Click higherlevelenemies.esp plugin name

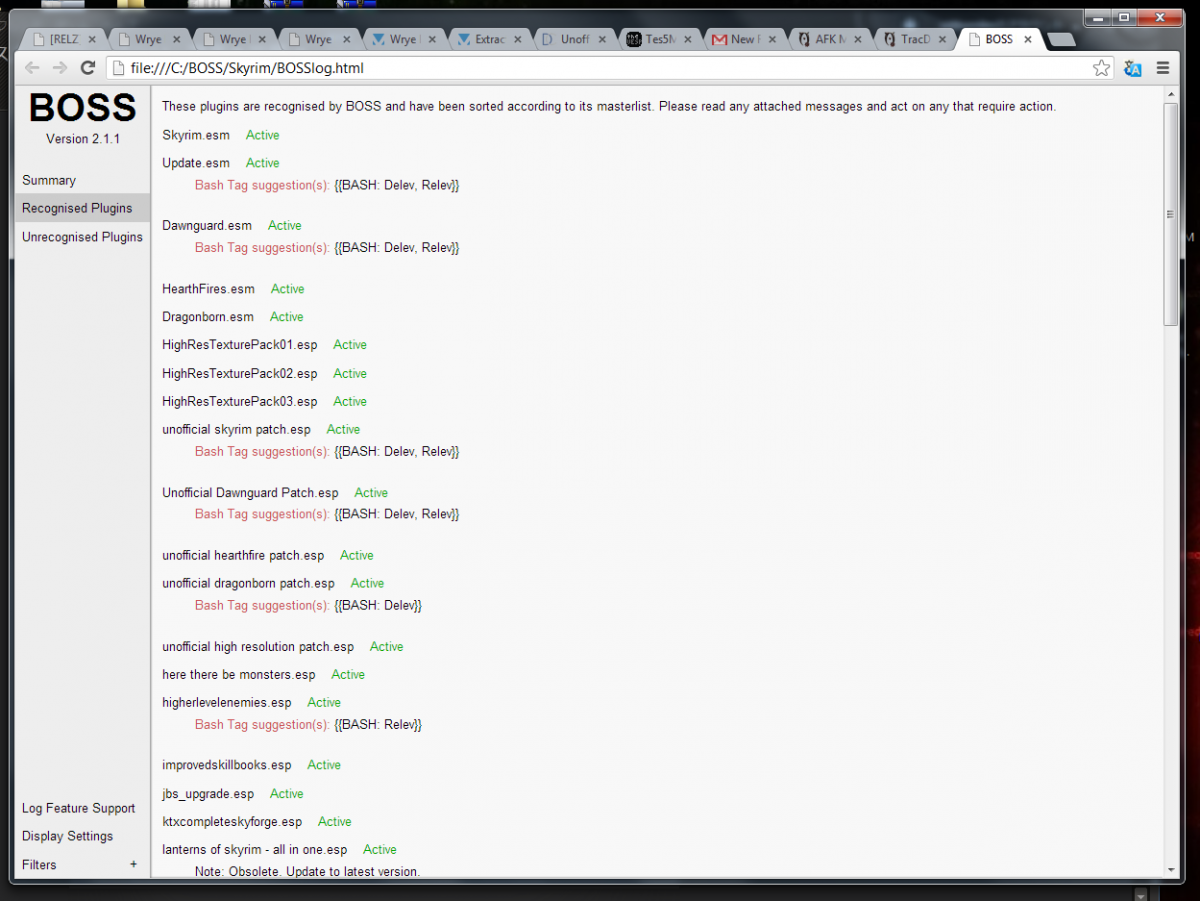227,703
